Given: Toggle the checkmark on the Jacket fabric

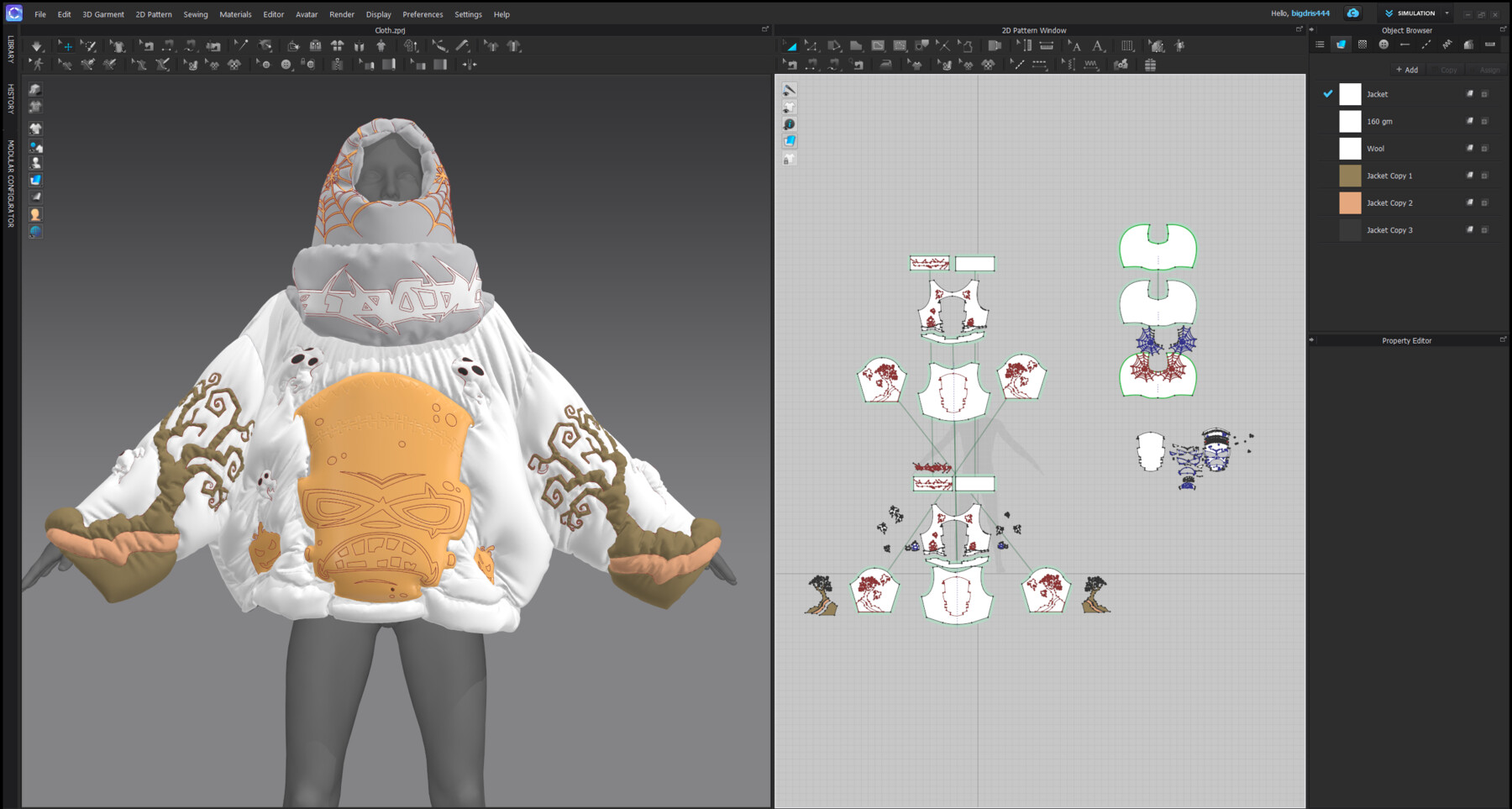Looking at the screenshot, I should pyautogui.click(x=1328, y=94).
